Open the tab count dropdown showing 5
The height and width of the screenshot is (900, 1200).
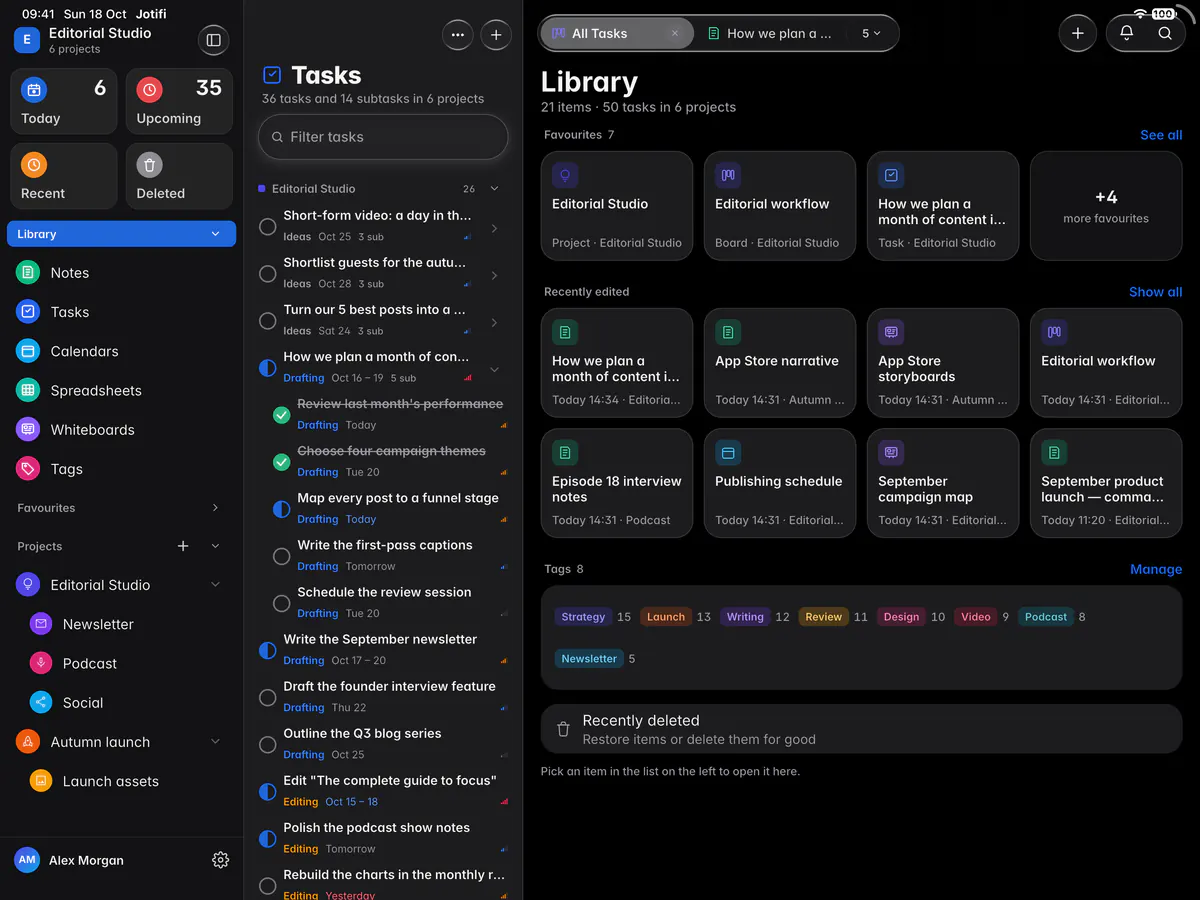pyautogui.click(x=872, y=33)
